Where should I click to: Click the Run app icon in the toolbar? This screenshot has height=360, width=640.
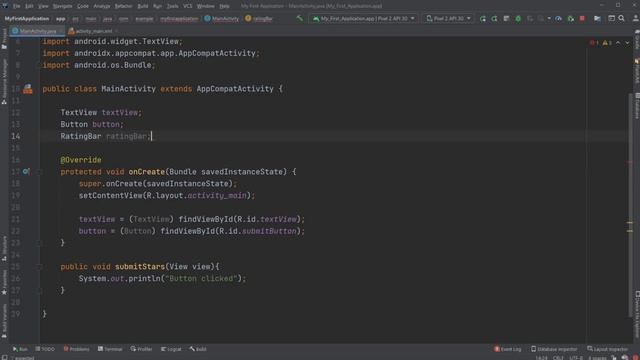(x=483, y=18)
